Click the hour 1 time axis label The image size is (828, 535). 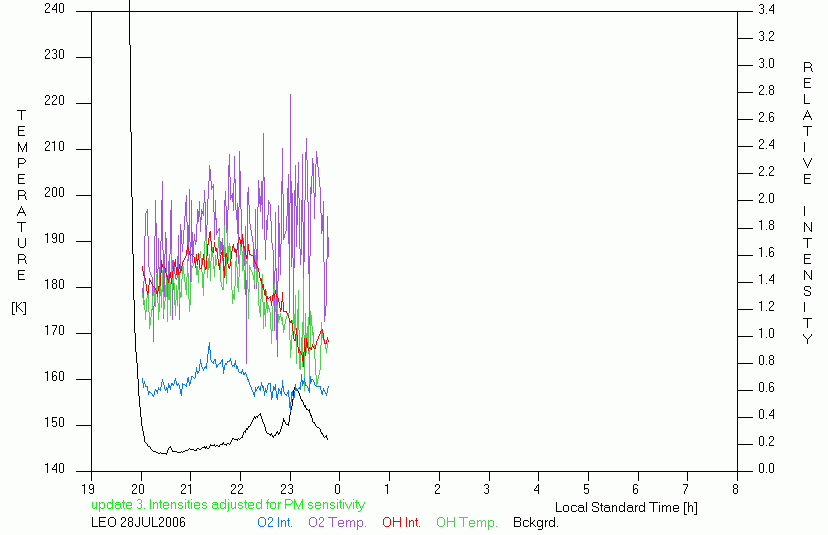tap(387, 489)
